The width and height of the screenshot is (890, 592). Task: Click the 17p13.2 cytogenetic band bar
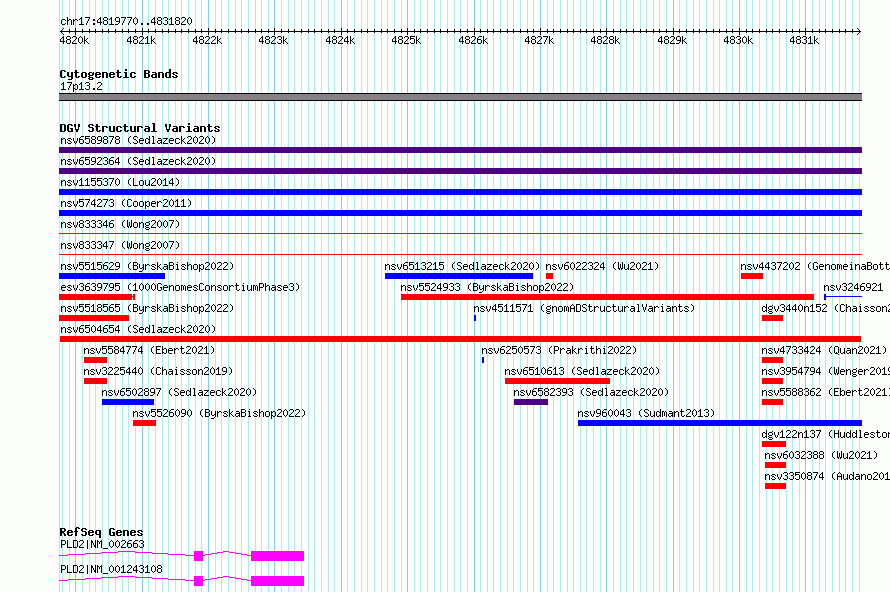coord(460,97)
